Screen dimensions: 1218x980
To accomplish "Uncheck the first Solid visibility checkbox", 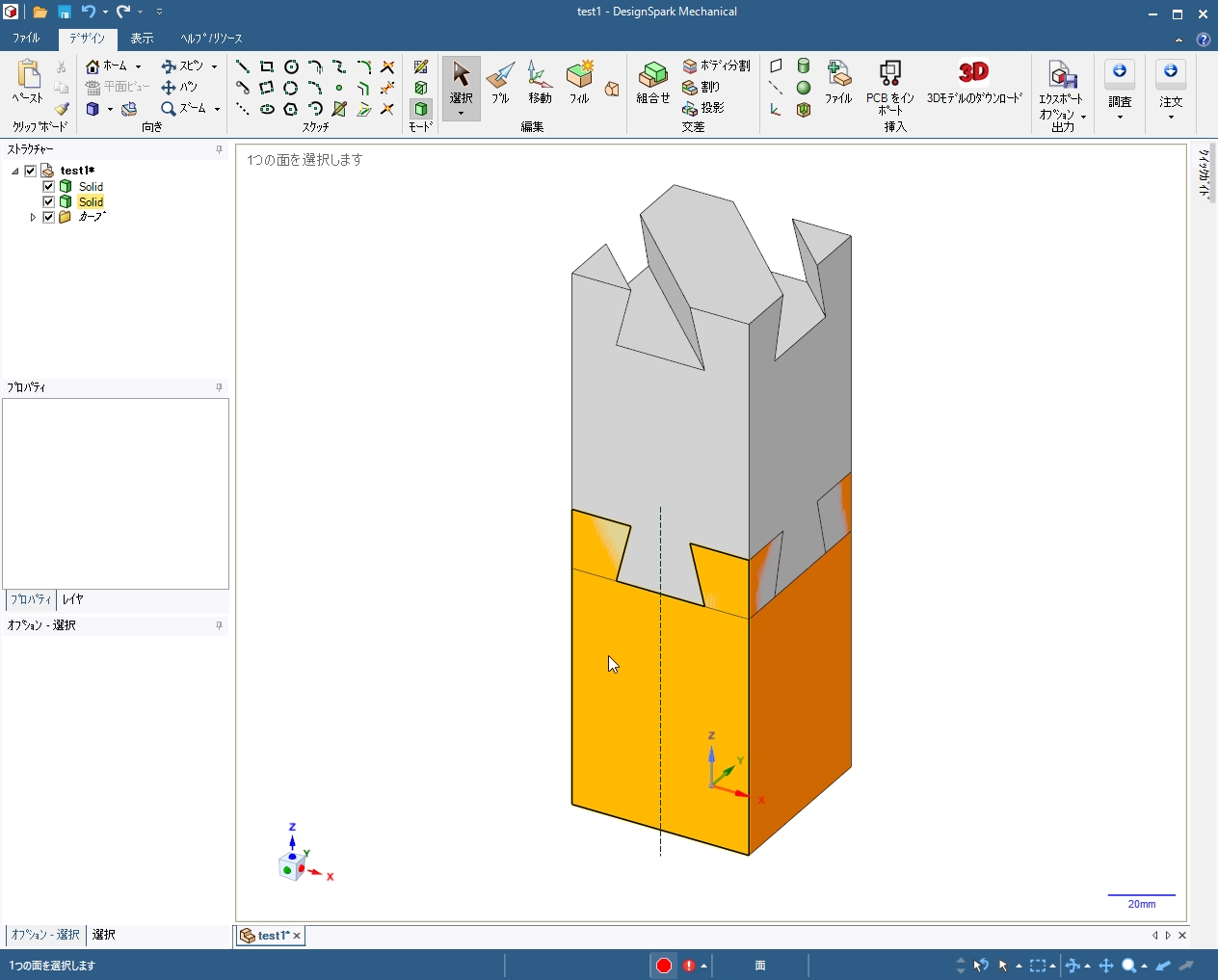I will click(x=48, y=186).
